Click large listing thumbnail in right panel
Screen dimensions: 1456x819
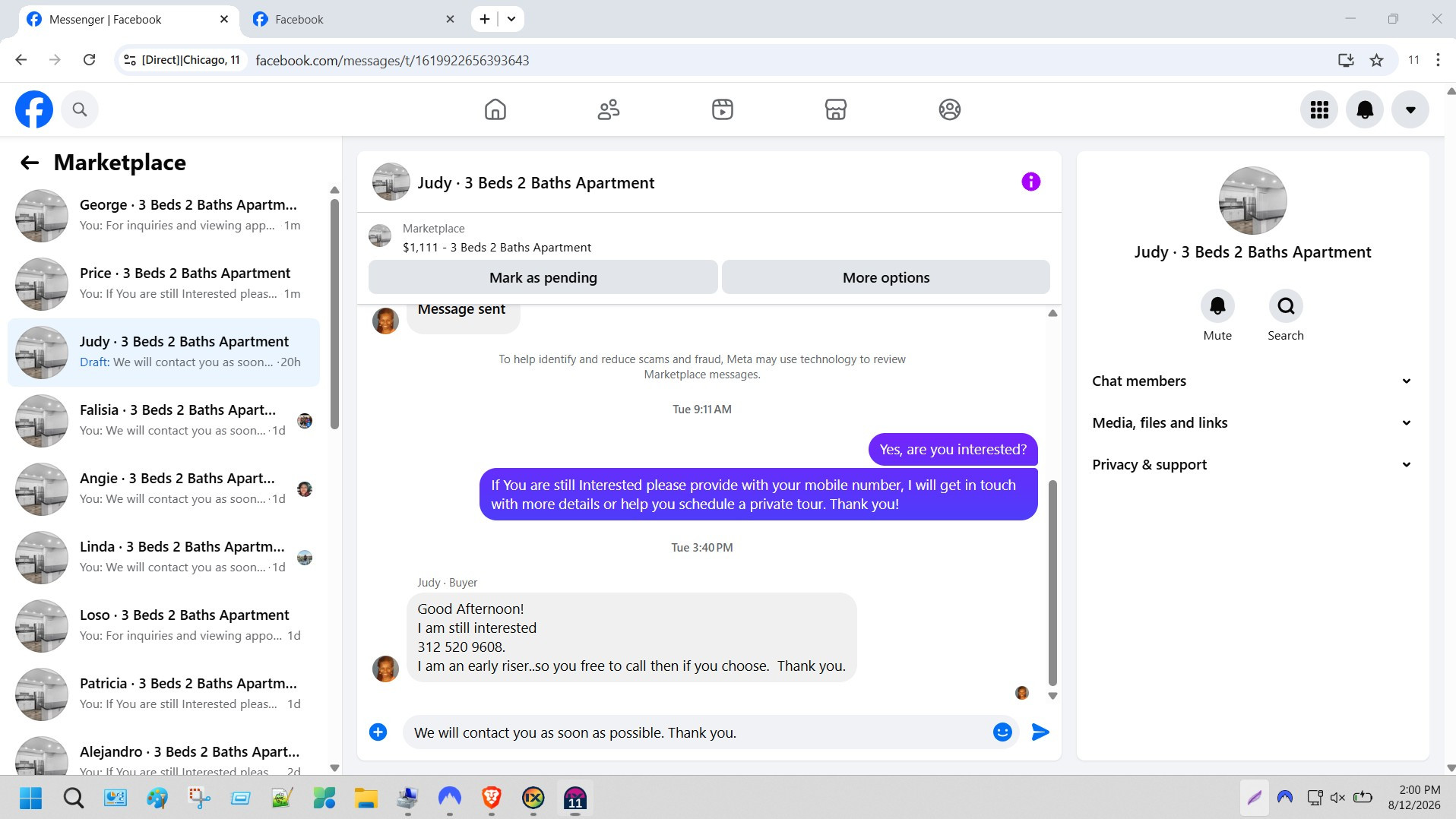pos(1252,201)
